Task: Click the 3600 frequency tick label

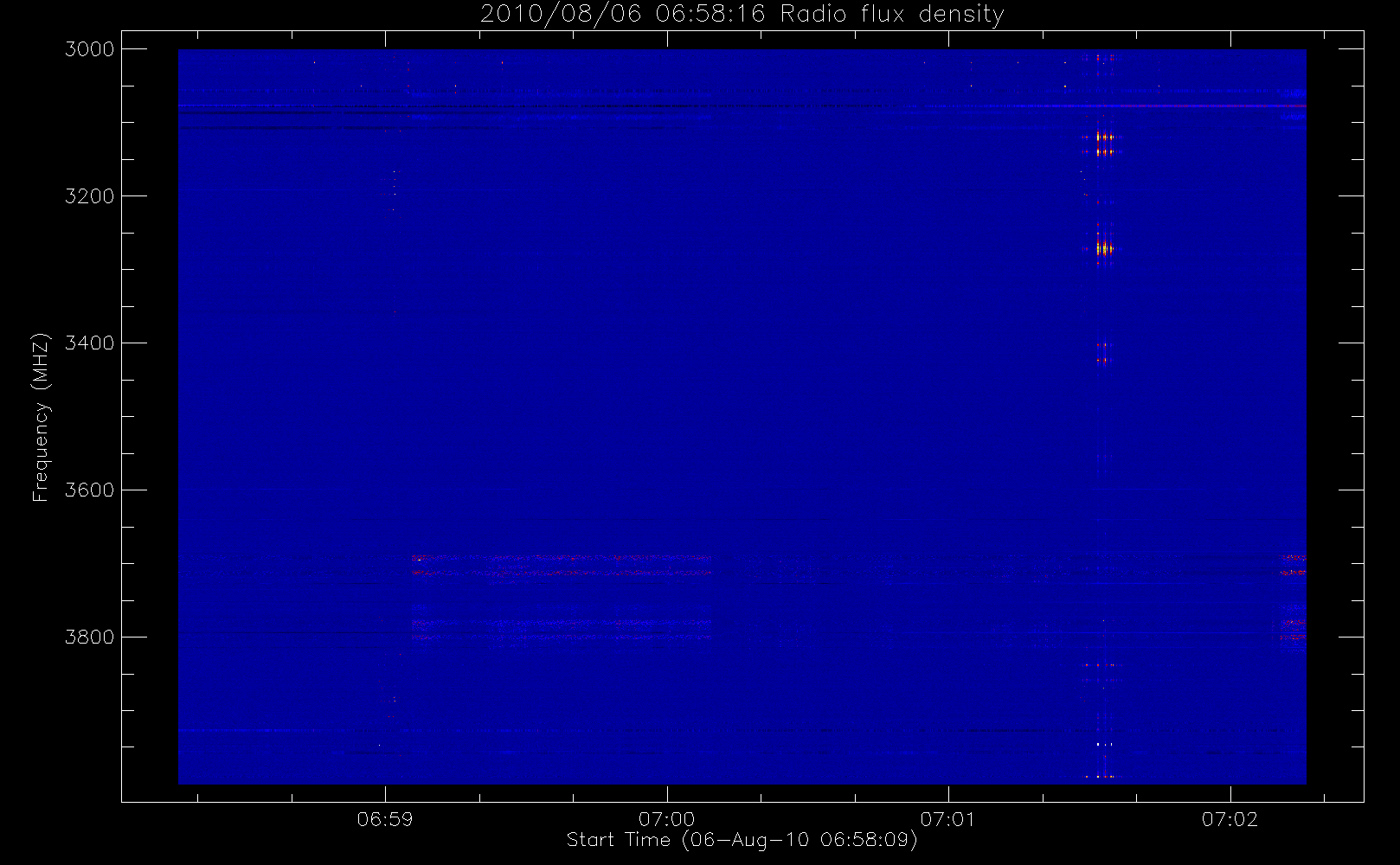Action: click(x=90, y=490)
